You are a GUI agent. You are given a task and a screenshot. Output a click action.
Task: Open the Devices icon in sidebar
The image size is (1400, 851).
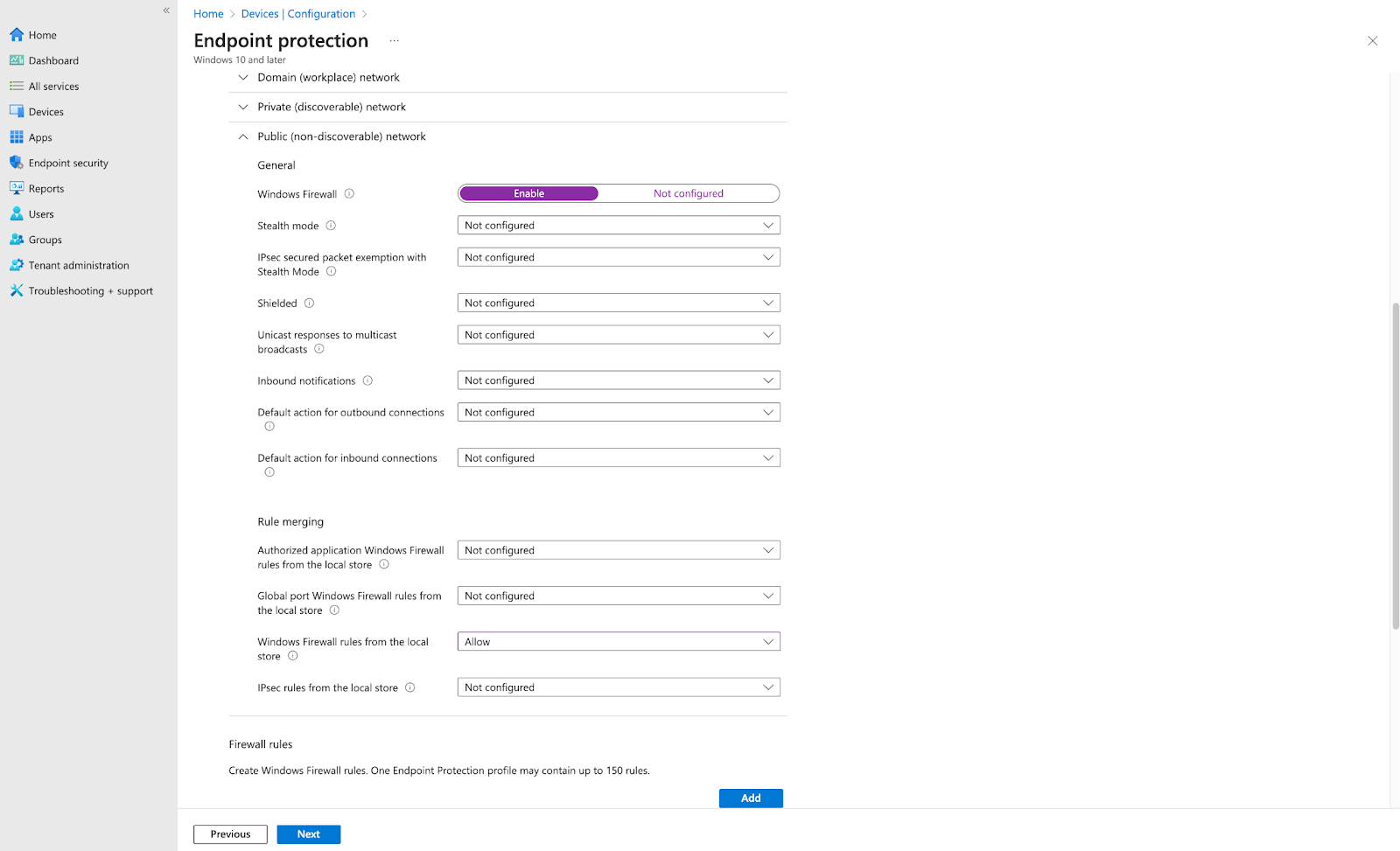(x=17, y=111)
